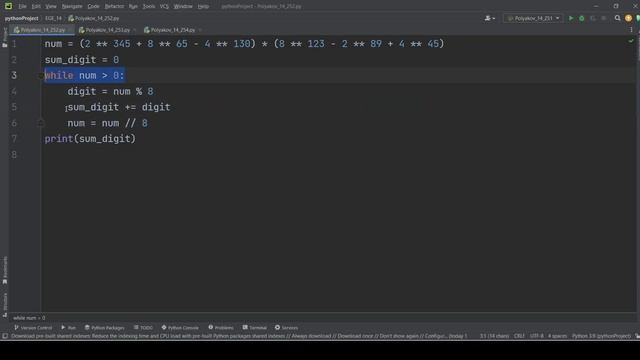
Task: Open Python Console tool window
Action: tap(180, 328)
